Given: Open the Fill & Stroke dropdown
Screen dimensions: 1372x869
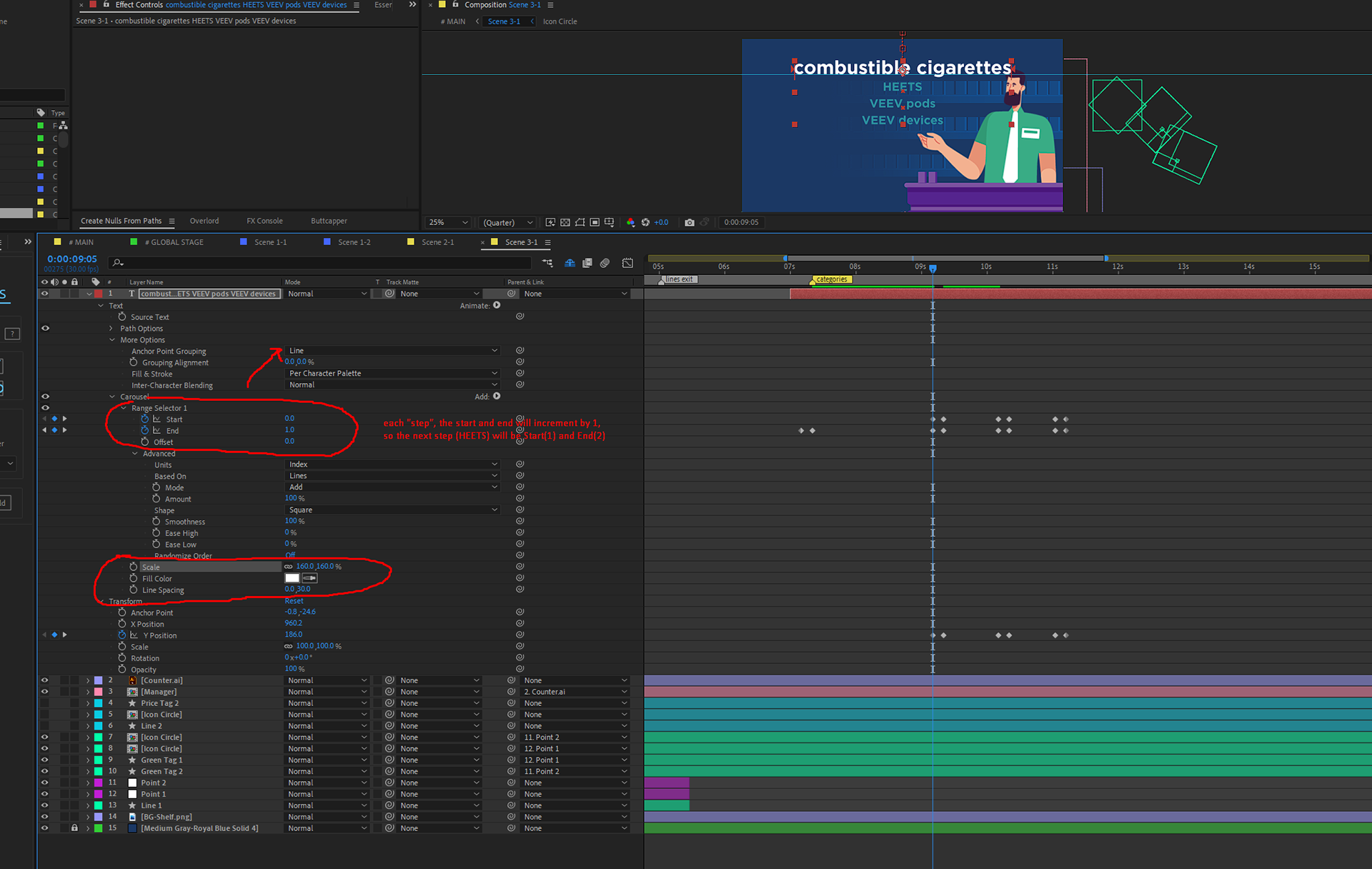Looking at the screenshot, I should click(x=392, y=374).
